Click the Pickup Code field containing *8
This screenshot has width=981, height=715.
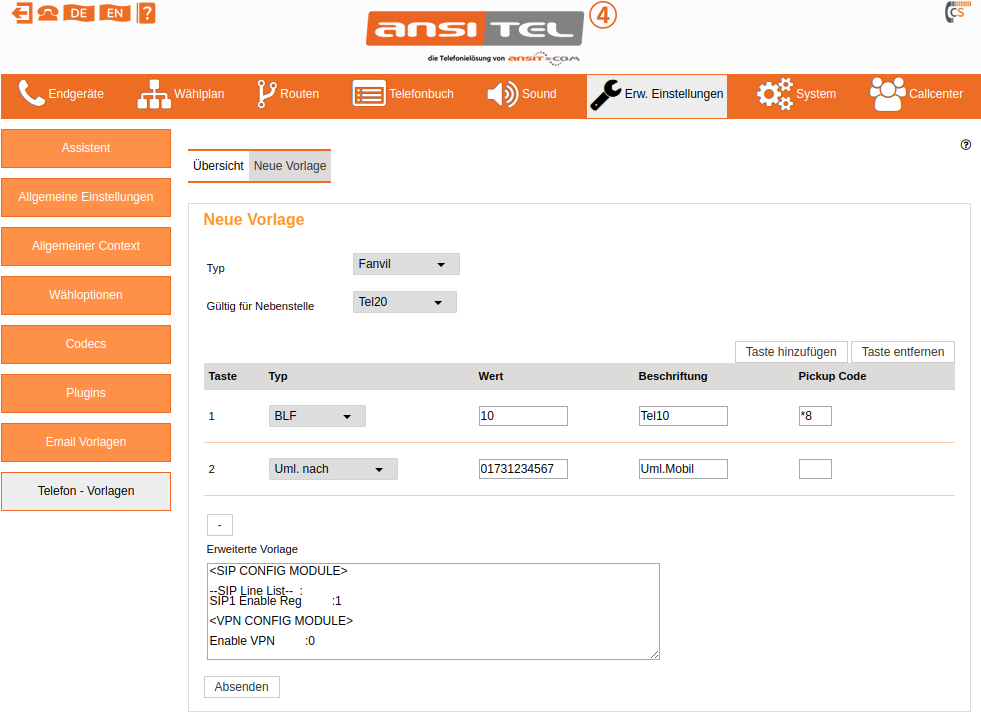pos(815,416)
